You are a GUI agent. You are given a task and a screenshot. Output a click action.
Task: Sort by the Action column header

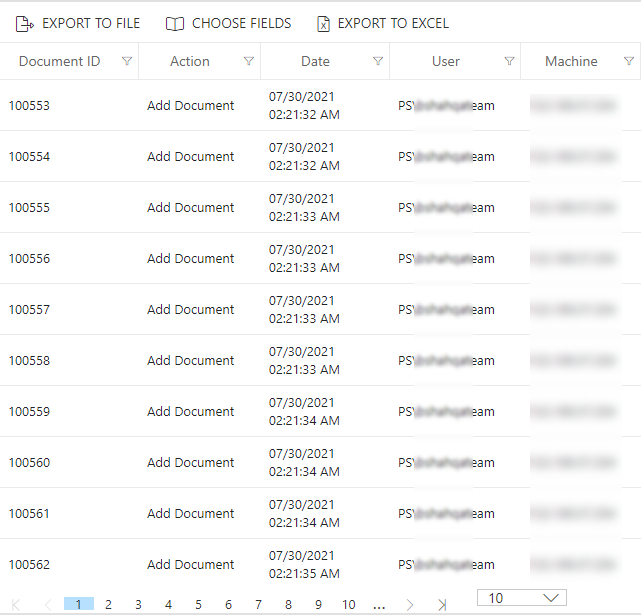coord(190,61)
